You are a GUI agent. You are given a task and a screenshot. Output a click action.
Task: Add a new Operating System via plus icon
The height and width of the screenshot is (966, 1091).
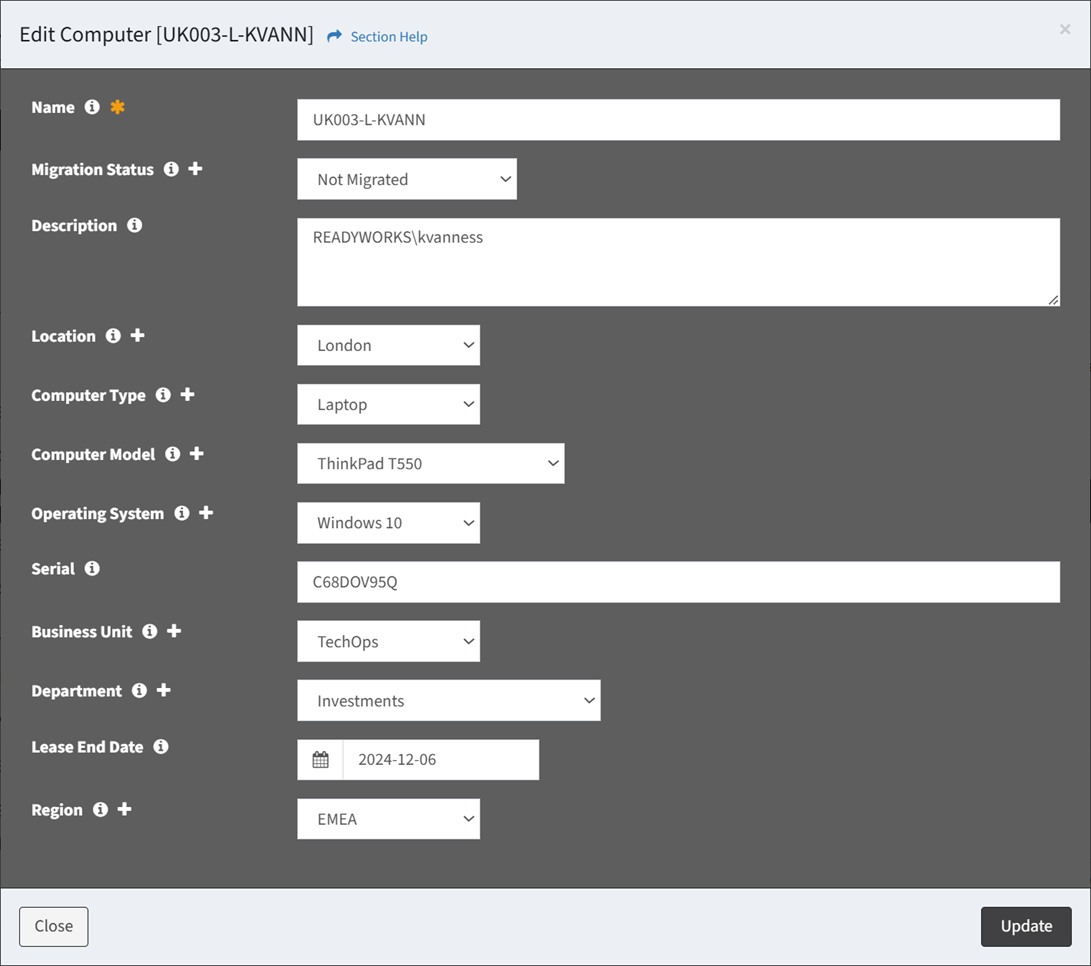(206, 513)
